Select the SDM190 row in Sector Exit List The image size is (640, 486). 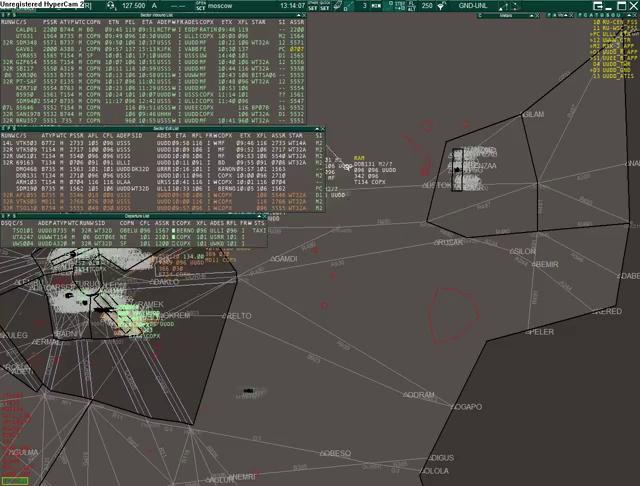point(162,189)
